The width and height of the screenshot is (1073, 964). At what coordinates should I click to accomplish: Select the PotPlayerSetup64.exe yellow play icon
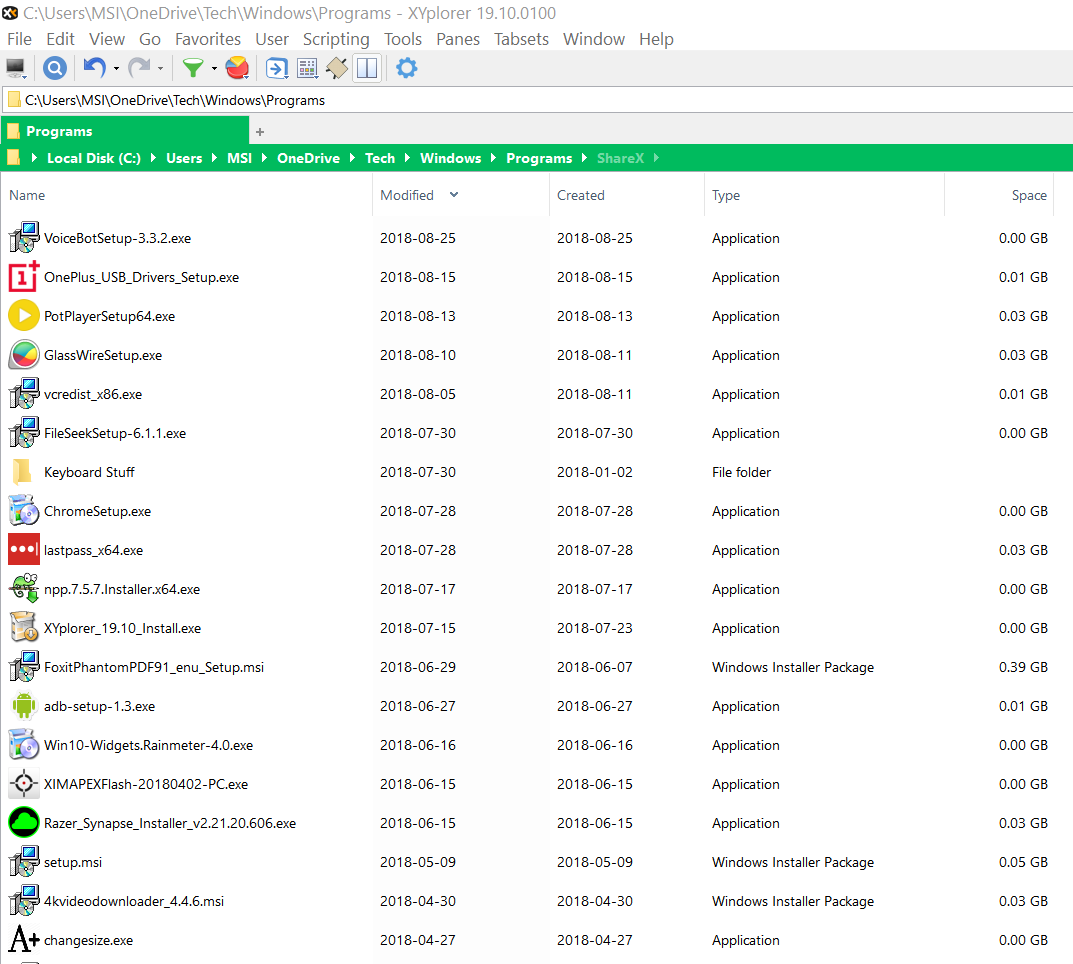click(x=24, y=316)
